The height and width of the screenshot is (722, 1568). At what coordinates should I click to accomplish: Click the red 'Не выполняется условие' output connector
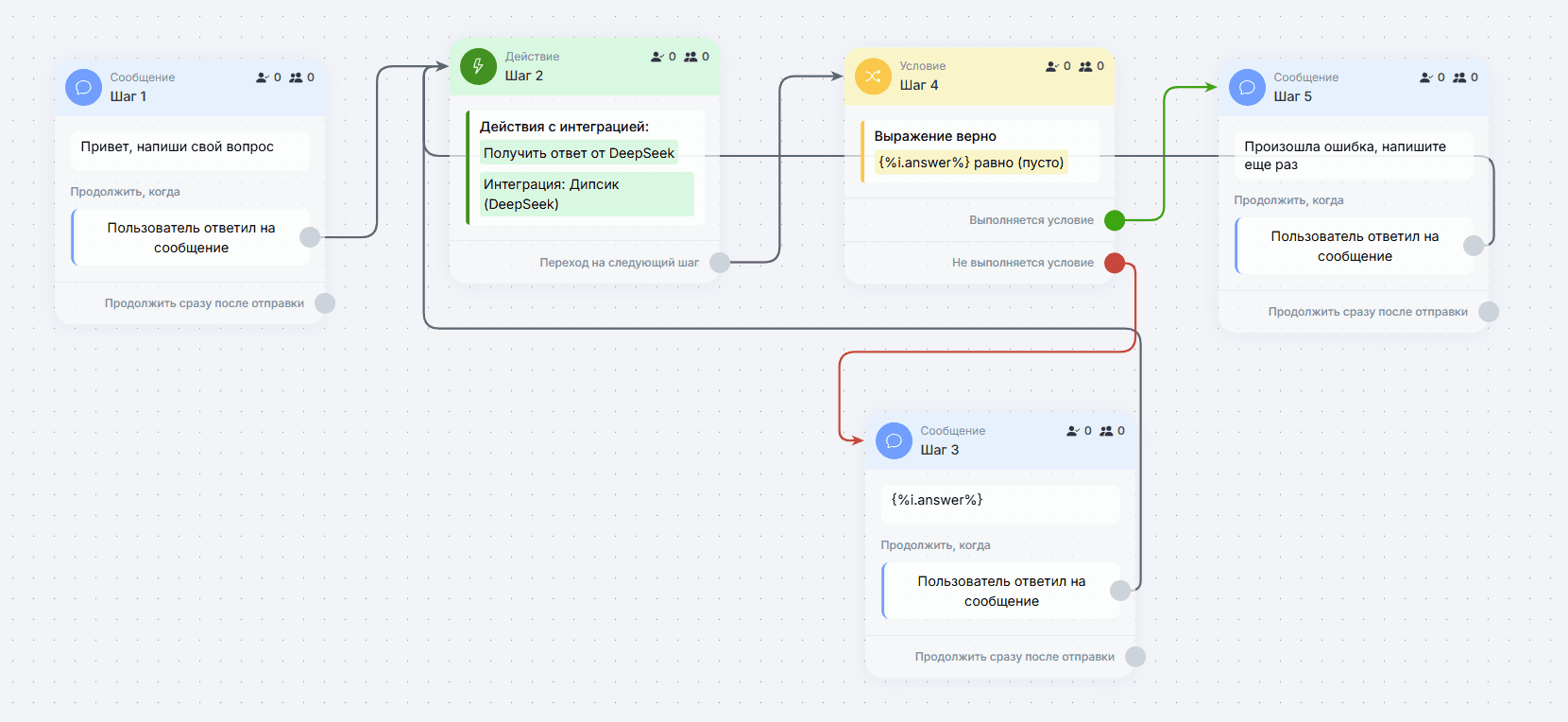point(1115,263)
